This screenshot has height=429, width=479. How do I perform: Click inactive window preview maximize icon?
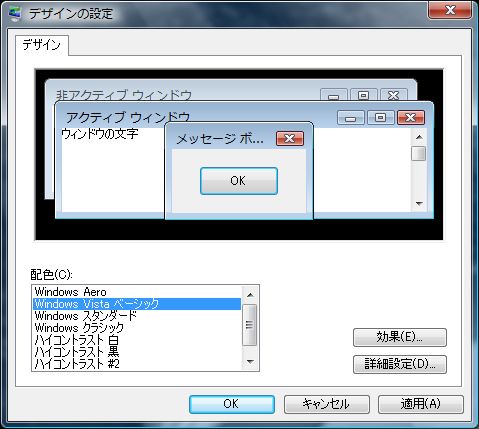pos(363,95)
